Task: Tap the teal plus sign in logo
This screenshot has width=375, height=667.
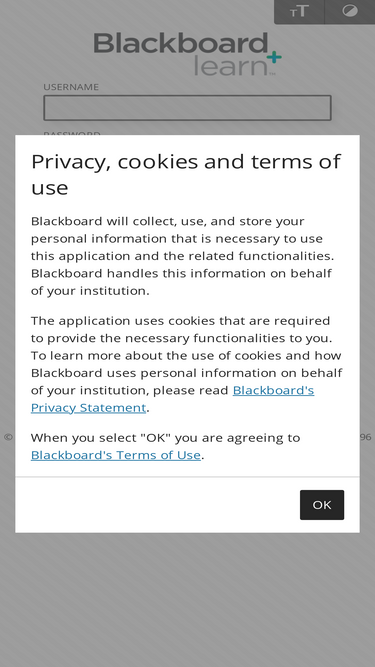Action: click(274, 57)
